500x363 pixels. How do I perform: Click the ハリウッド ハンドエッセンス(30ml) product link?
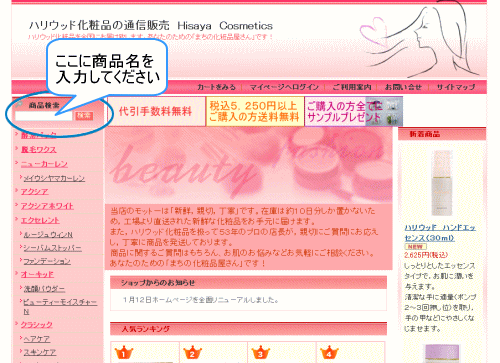(x=440, y=233)
